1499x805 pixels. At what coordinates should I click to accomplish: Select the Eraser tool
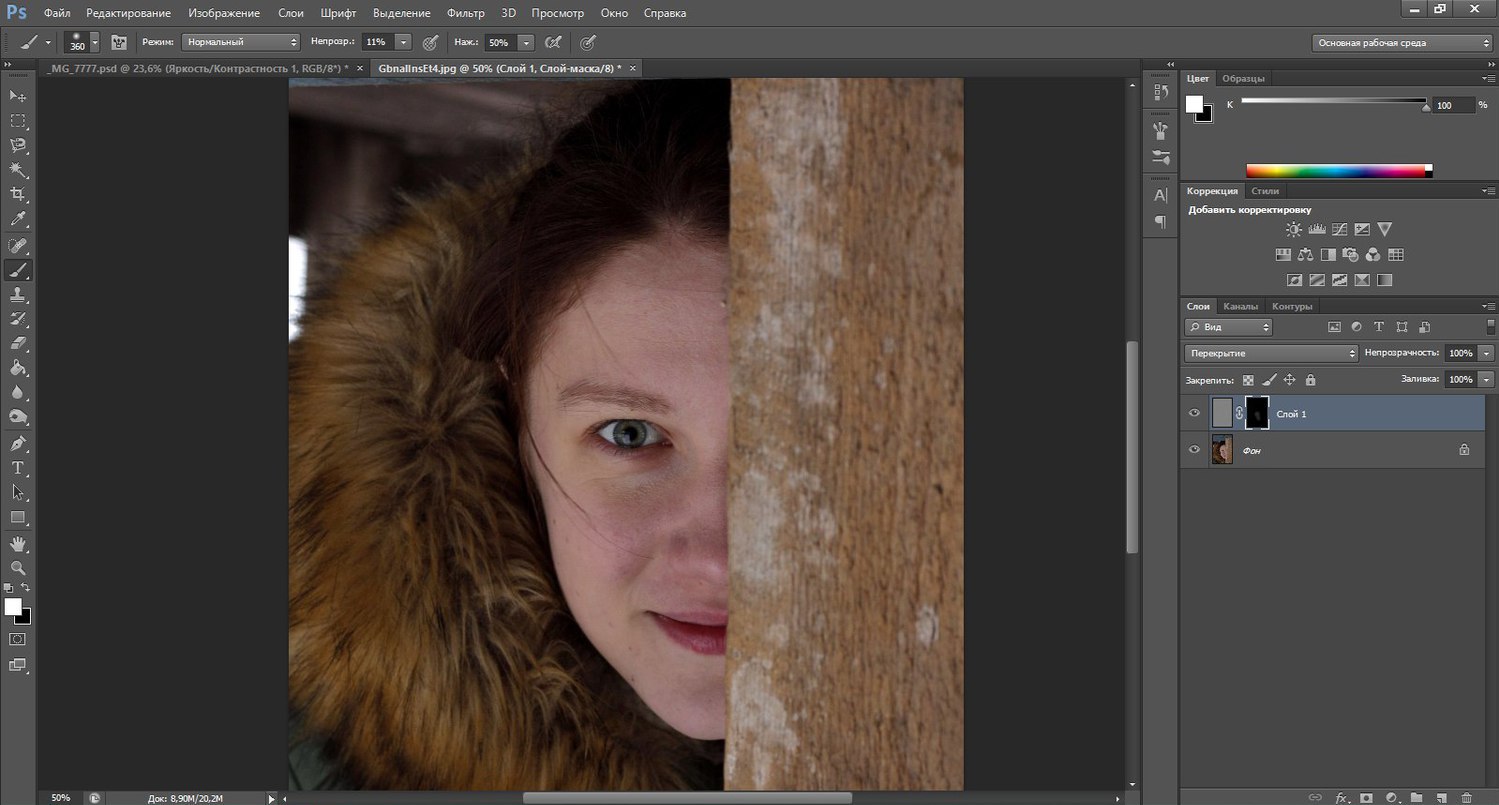pos(18,344)
